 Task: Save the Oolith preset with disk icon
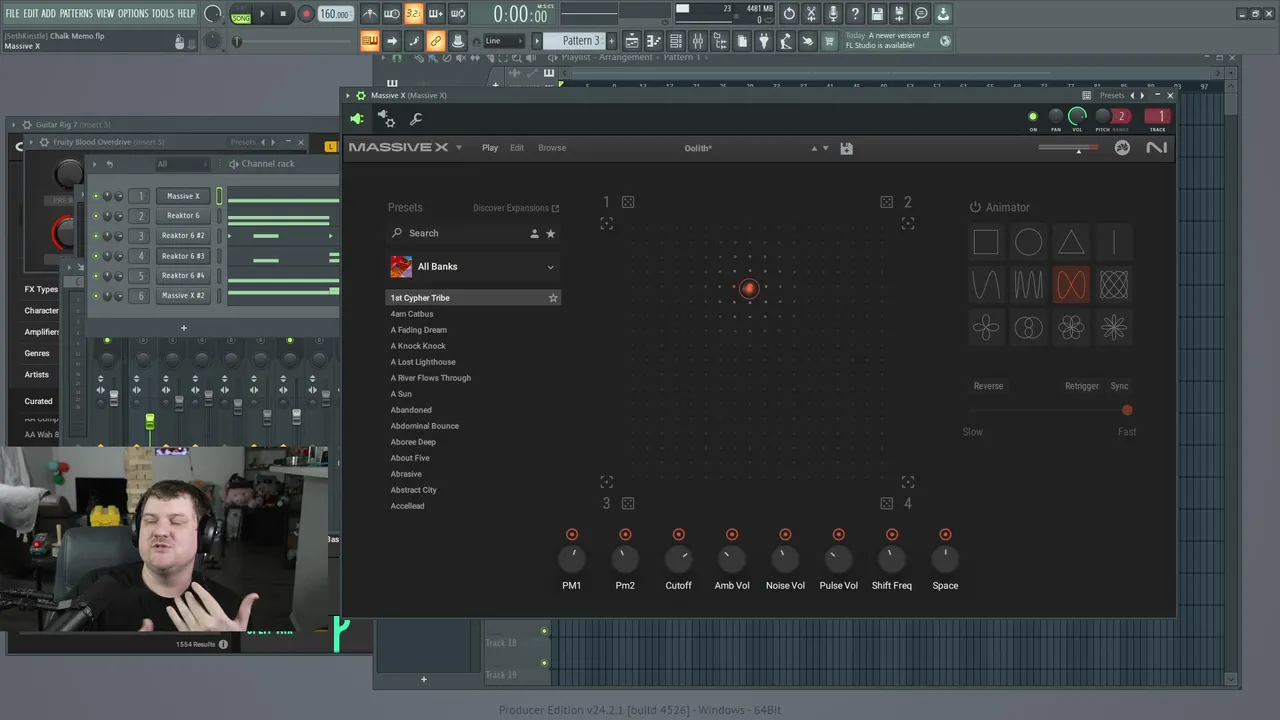[x=847, y=148]
